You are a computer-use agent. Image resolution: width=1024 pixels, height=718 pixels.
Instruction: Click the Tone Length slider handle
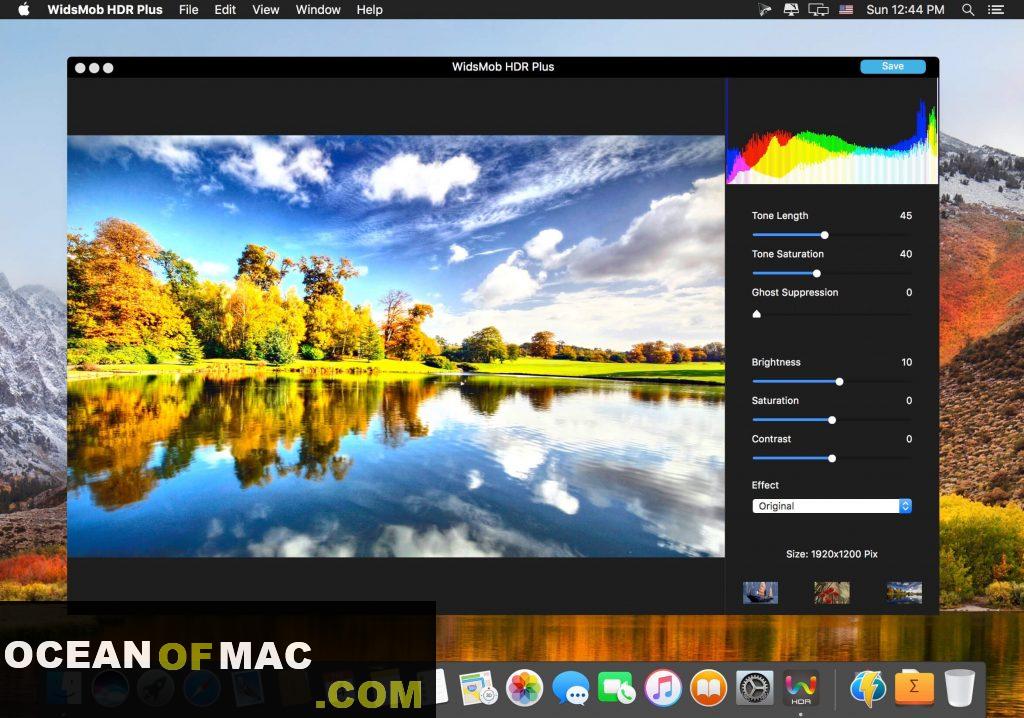point(825,235)
